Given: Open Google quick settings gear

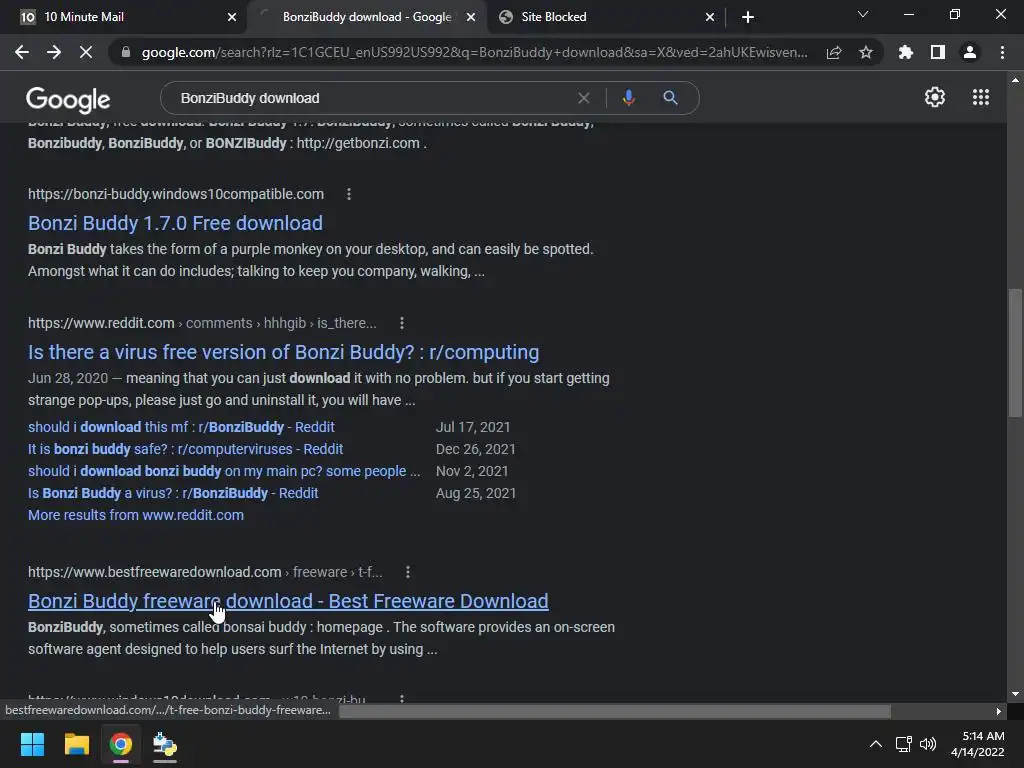Looking at the screenshot, I should pyautogui.click(x=935, y=97).
